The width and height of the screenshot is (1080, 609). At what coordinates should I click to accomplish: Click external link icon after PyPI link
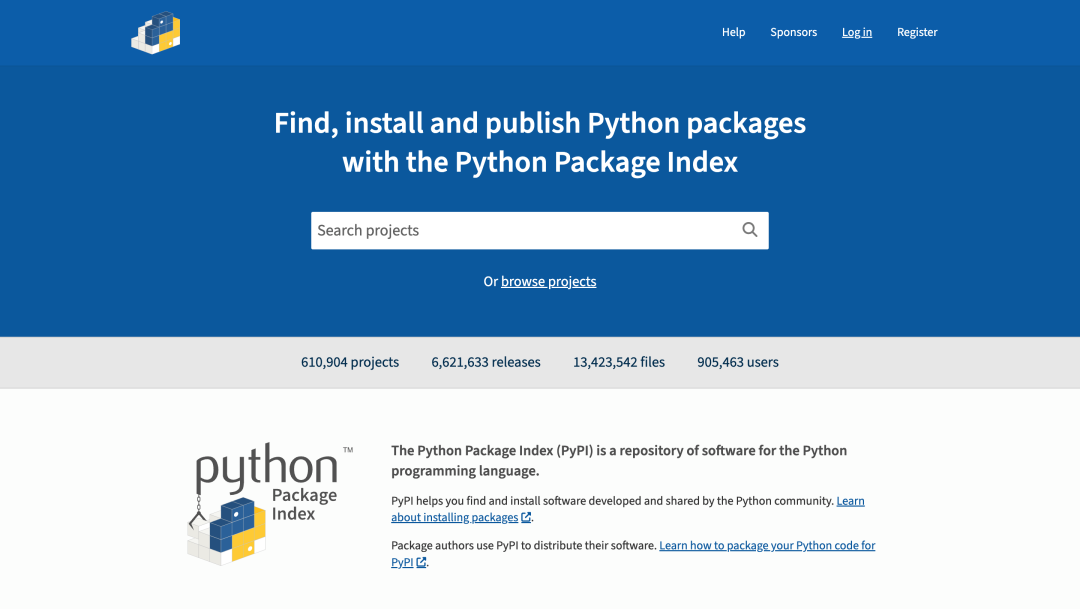click(x=421, y=562)
